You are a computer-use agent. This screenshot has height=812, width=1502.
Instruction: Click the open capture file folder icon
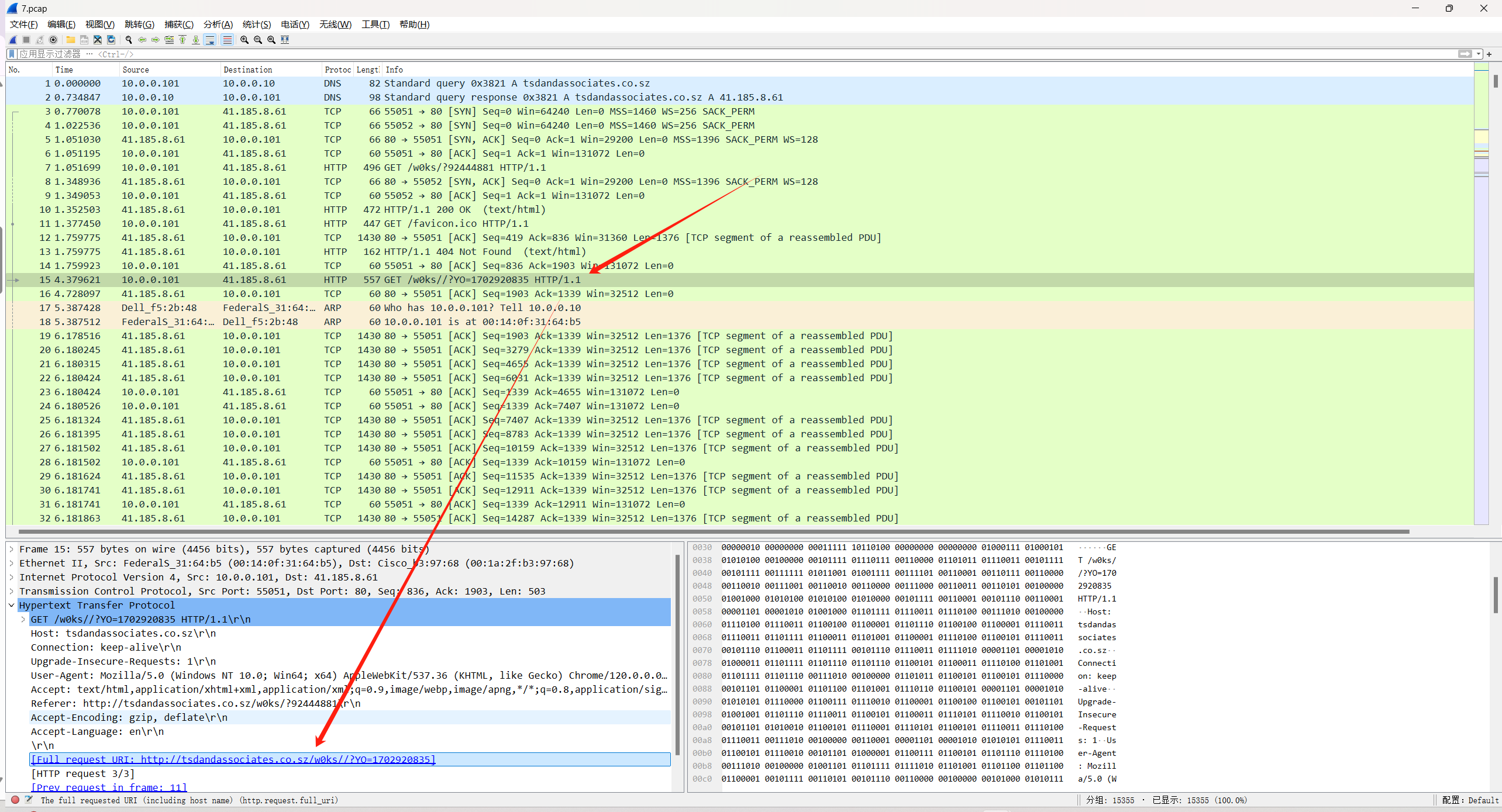click(70, 40)
